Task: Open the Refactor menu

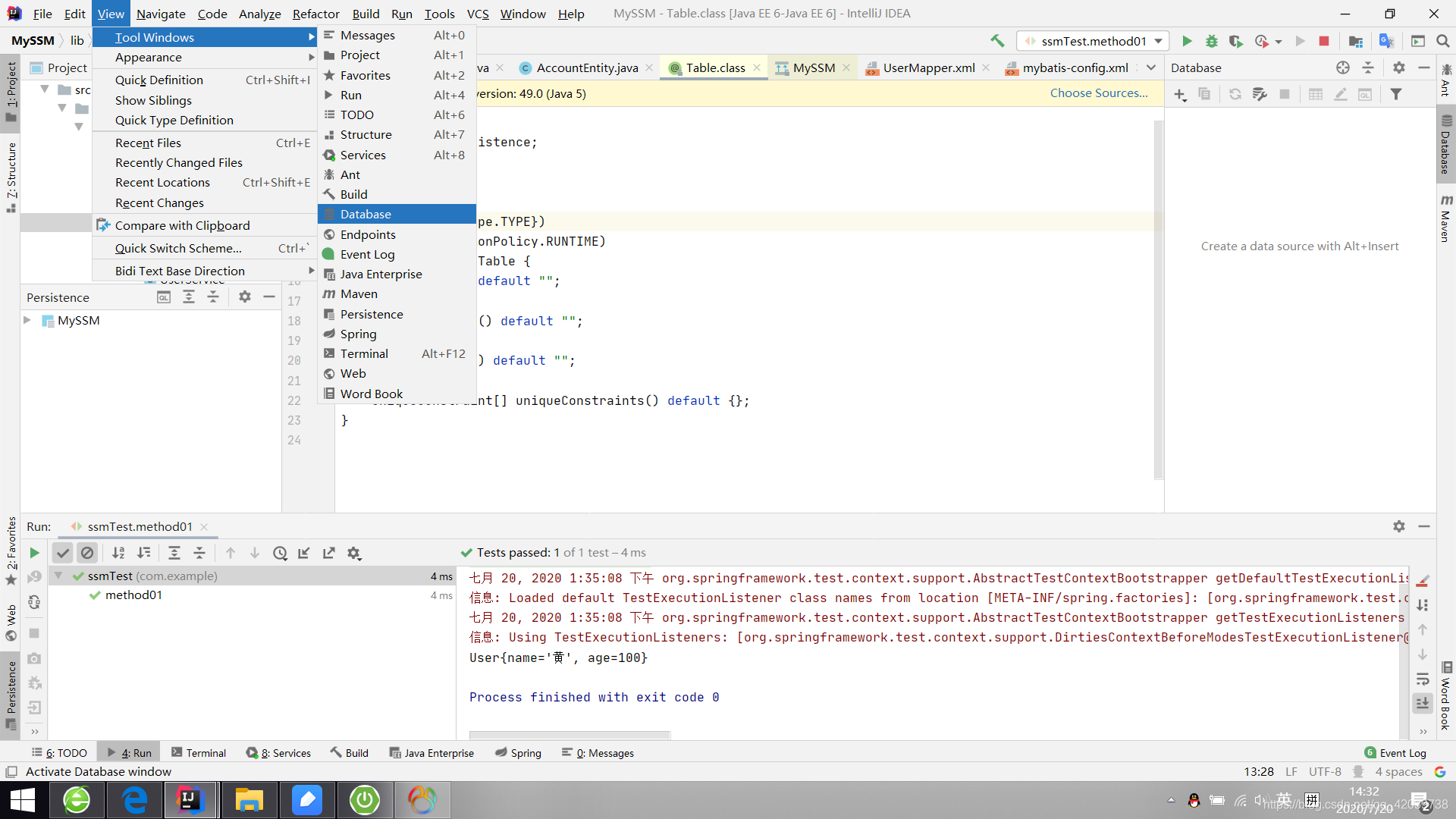Action: coord(315,14)
